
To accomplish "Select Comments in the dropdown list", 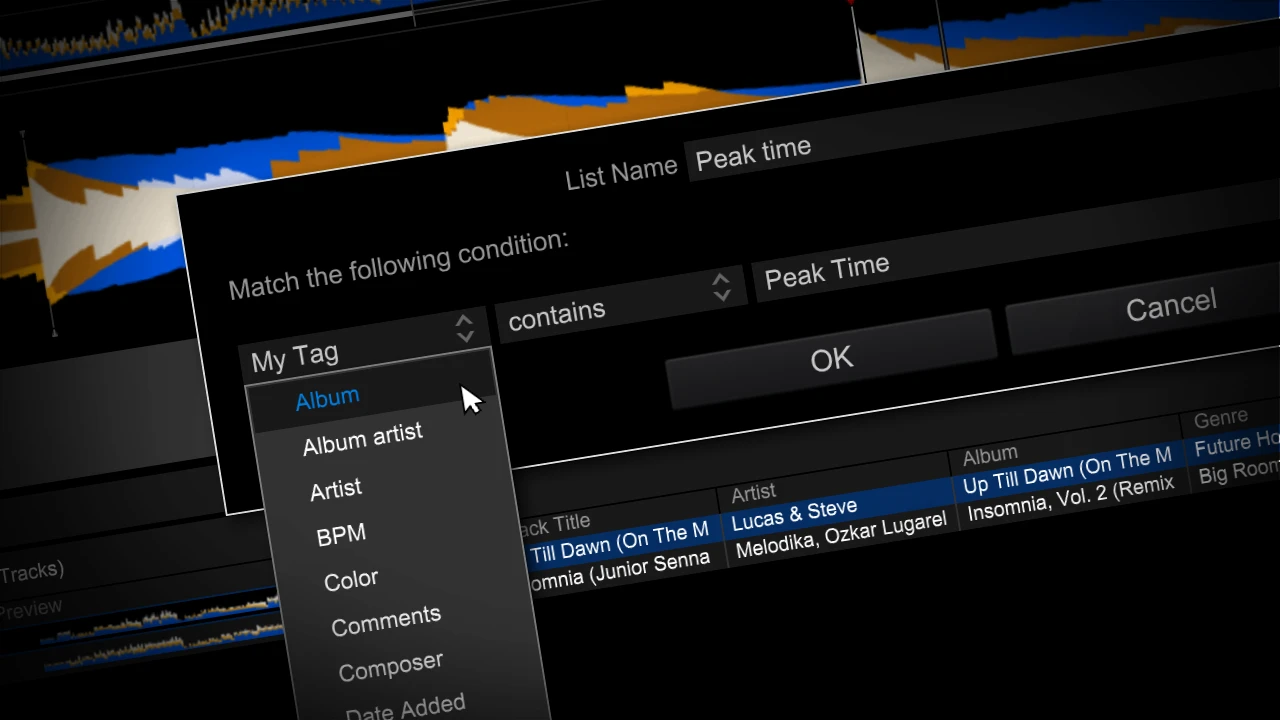I will [386, 622].
